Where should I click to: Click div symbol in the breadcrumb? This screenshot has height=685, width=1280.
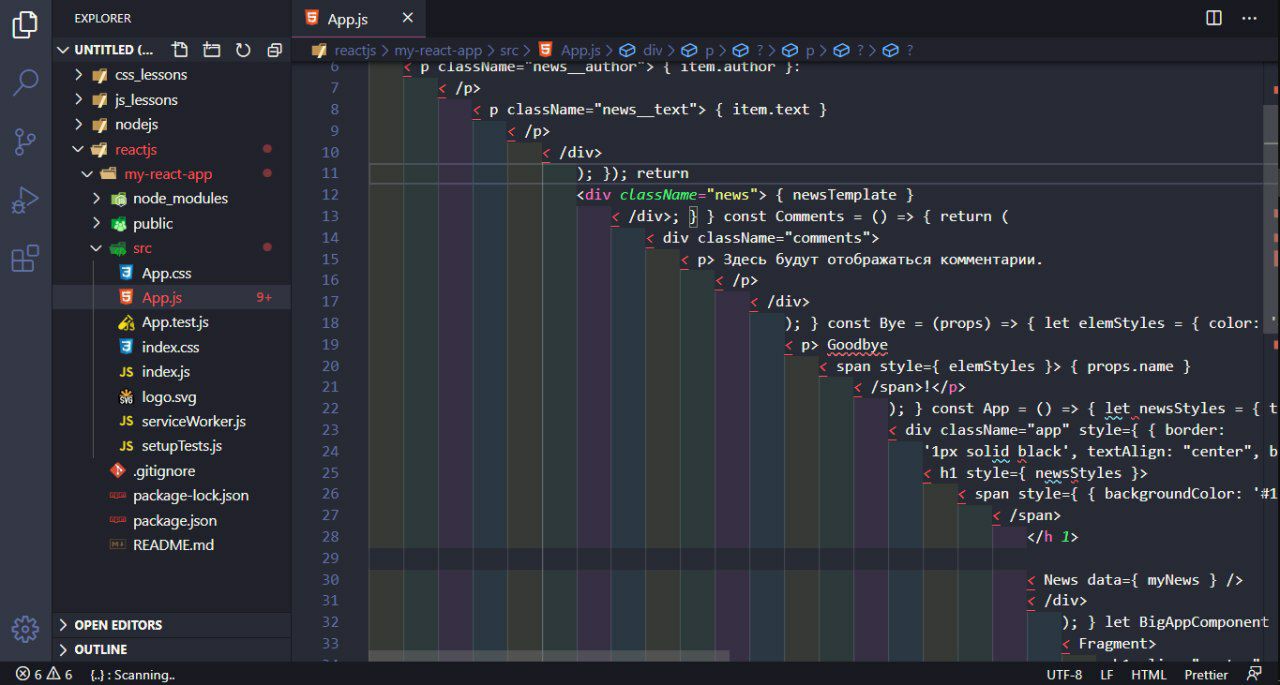653,50
